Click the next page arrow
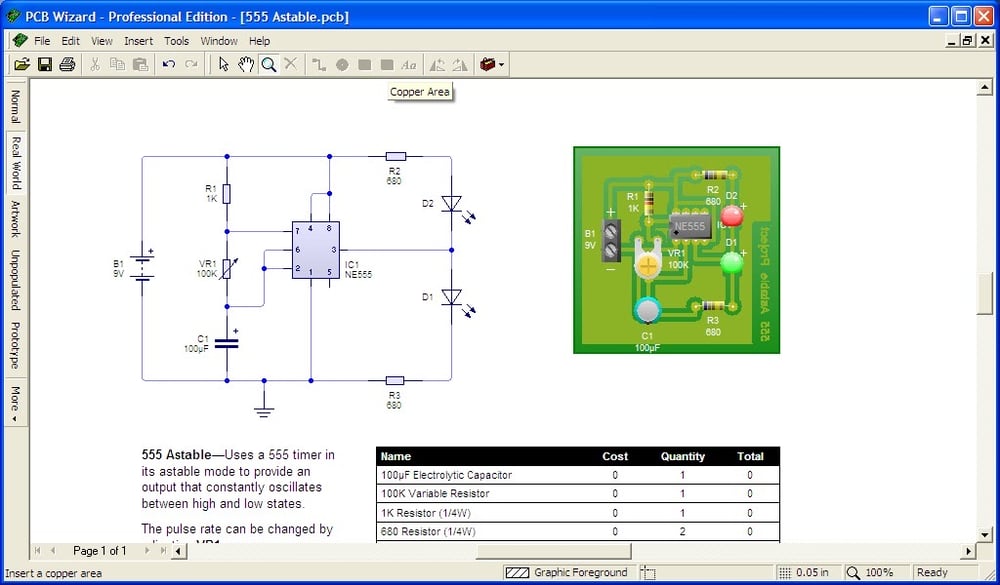Viewport: 1000px width, 585px height. [148, 551]
